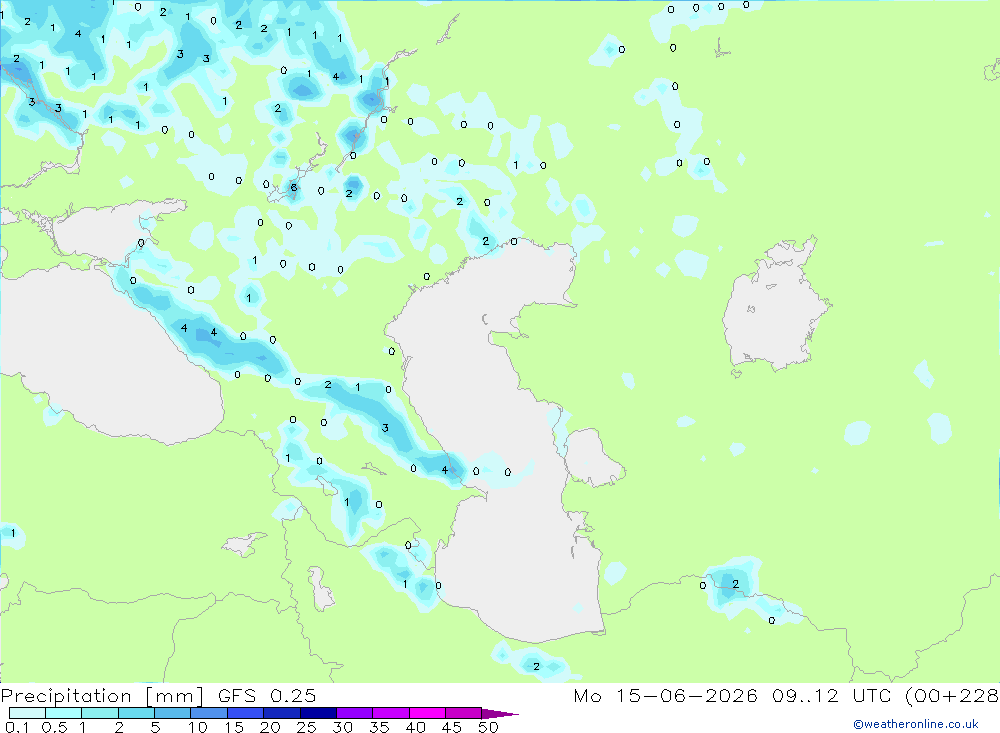The image size is (1000, 733).
Task: Click the 45–50 mm legend color box
Action: tap(464, 713)
